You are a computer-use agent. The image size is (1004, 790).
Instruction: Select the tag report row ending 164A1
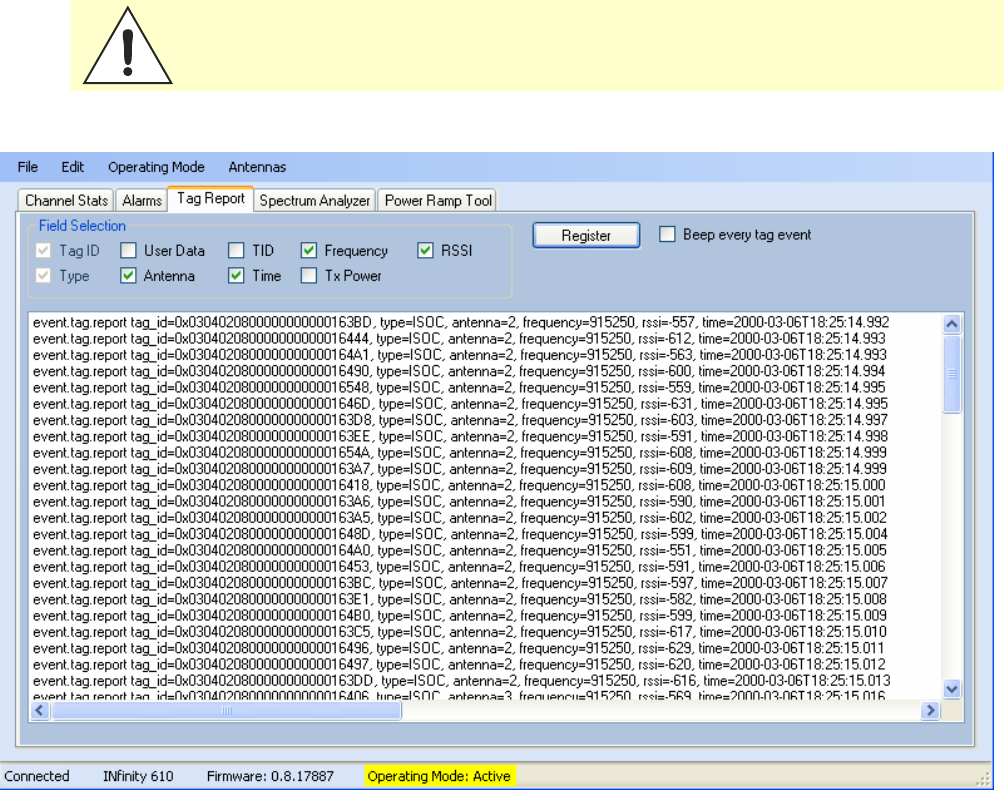[460, 355]
